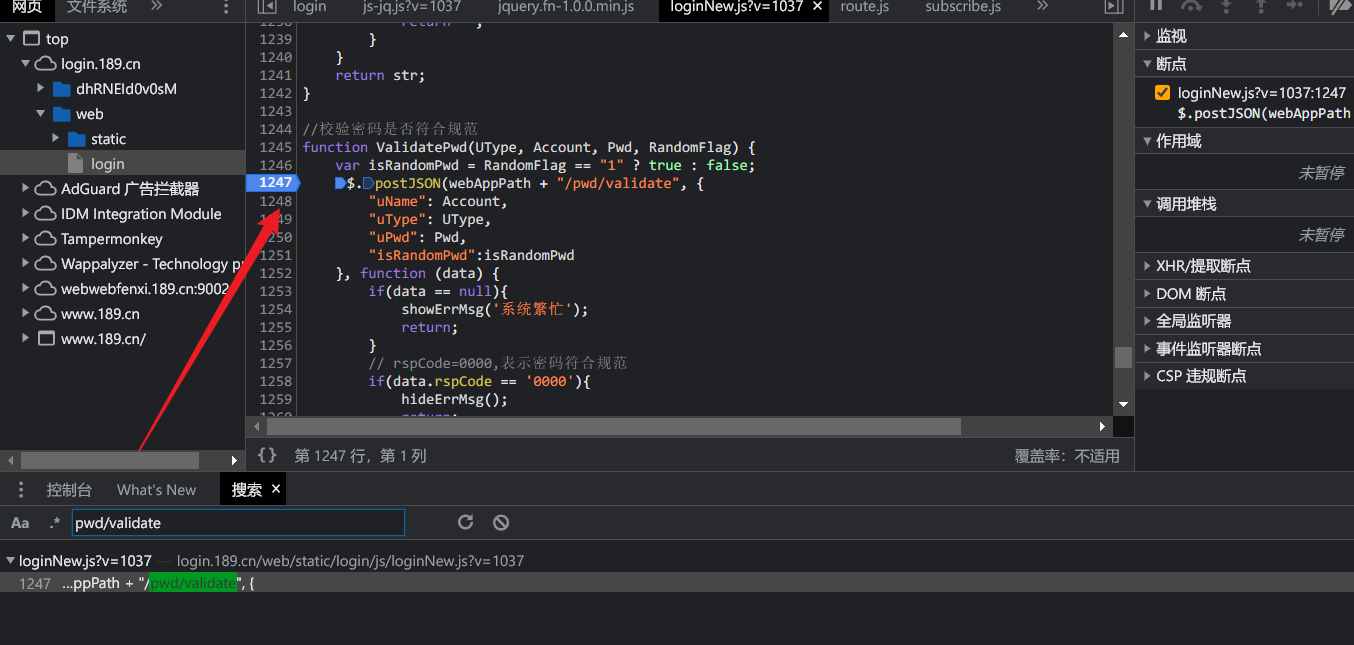Open the route.js file tab
The height and width of the screenshot is (645, 1354).
pyautogui.click(x=865, y=7)
